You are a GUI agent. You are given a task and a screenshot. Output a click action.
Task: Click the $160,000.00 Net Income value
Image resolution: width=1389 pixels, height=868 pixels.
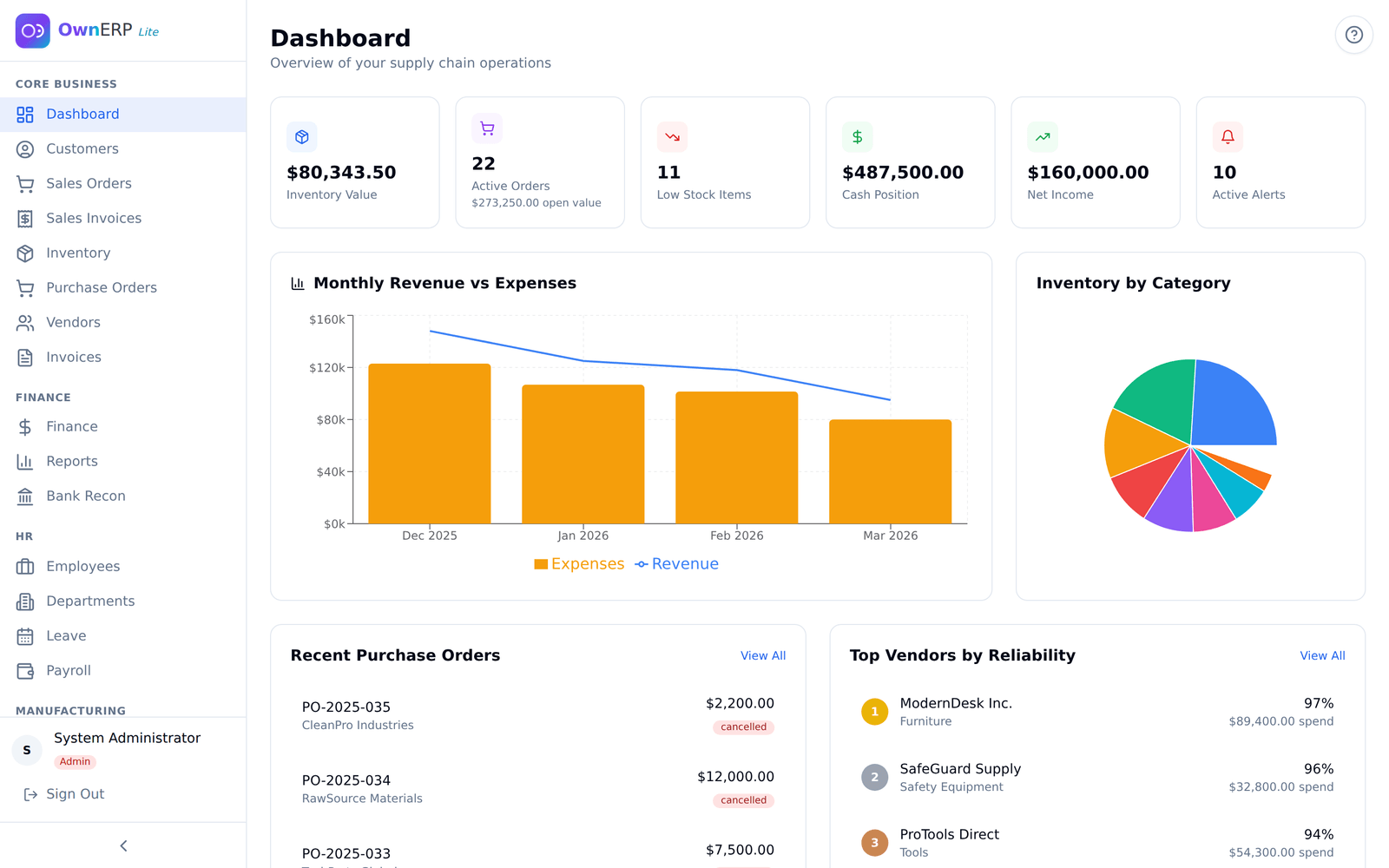(x=1088, y=173)
